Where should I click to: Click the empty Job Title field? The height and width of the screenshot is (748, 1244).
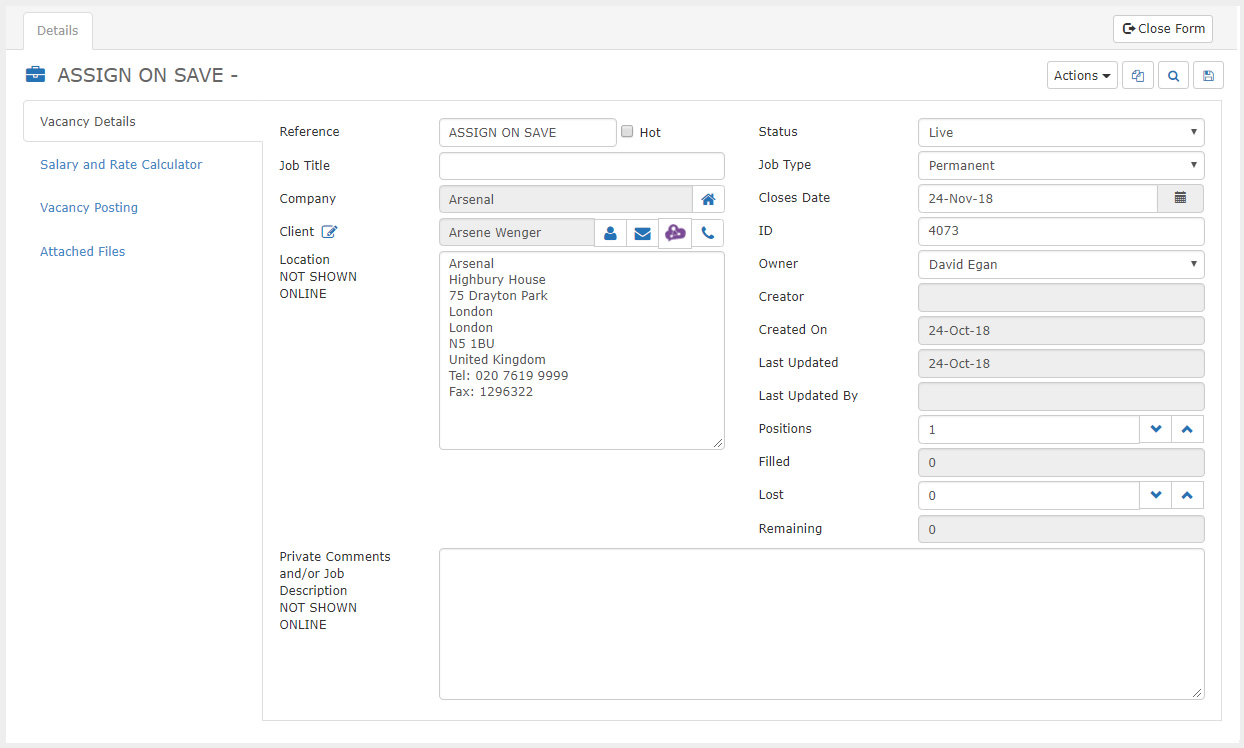pyautogui.click(x=582, y=166)
